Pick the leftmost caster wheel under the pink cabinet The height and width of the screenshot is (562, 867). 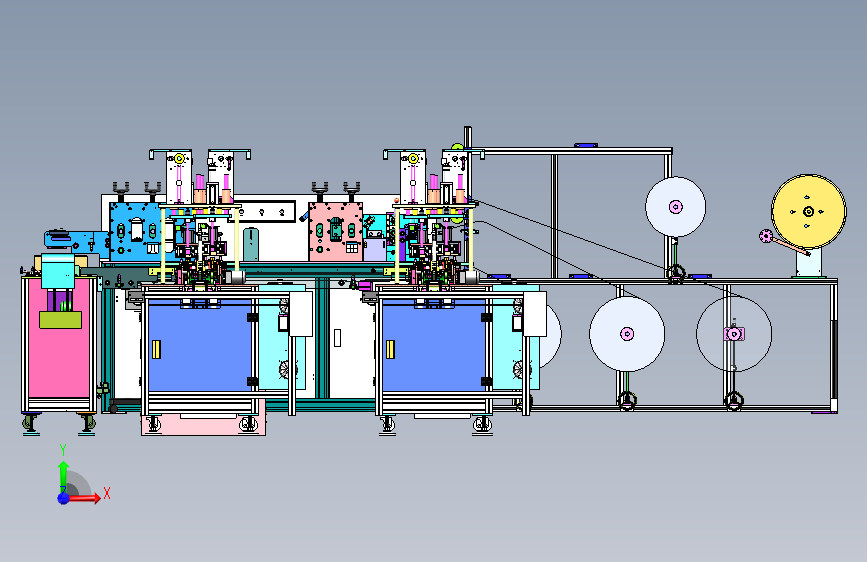pos(30,424)
